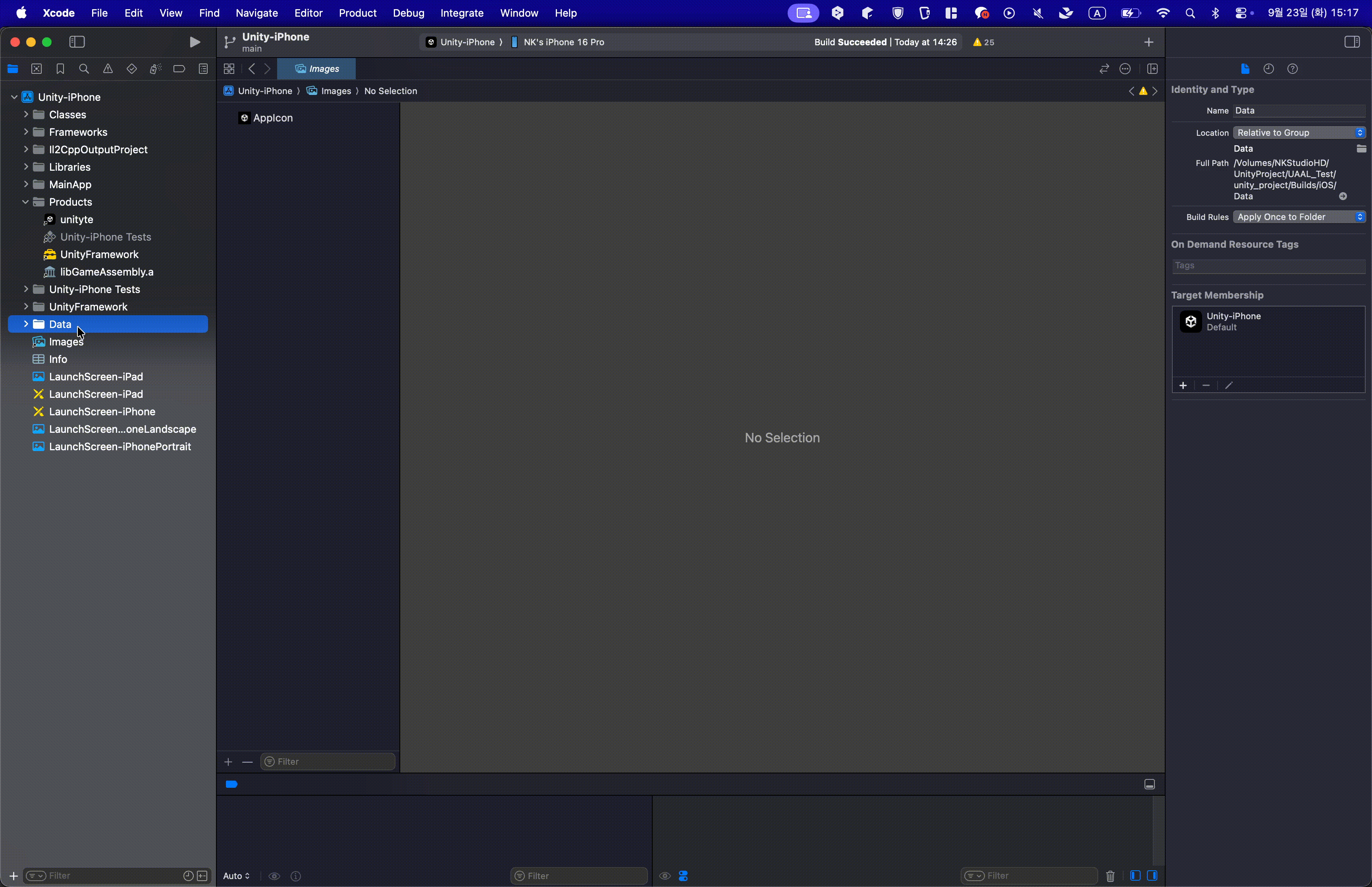Open the Issue navigator warning icon

coord(108,69)
